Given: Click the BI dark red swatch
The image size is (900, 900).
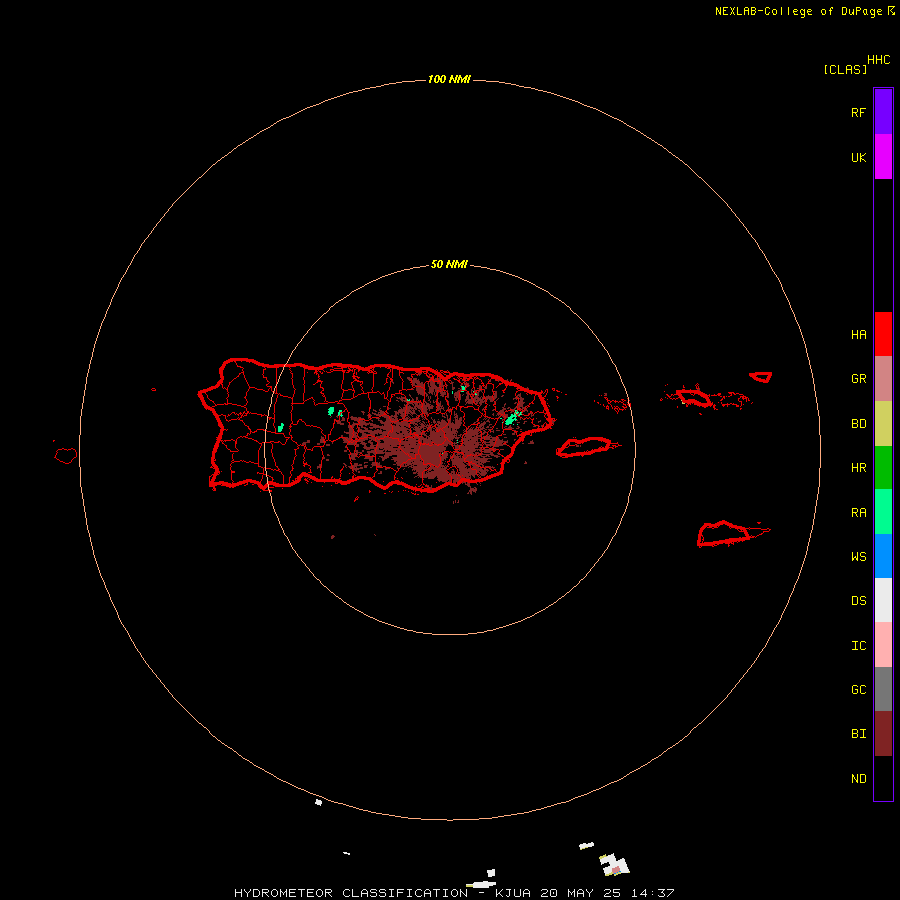Looking at the screenshot, I should pyautogui.click(x=883, y=734).
